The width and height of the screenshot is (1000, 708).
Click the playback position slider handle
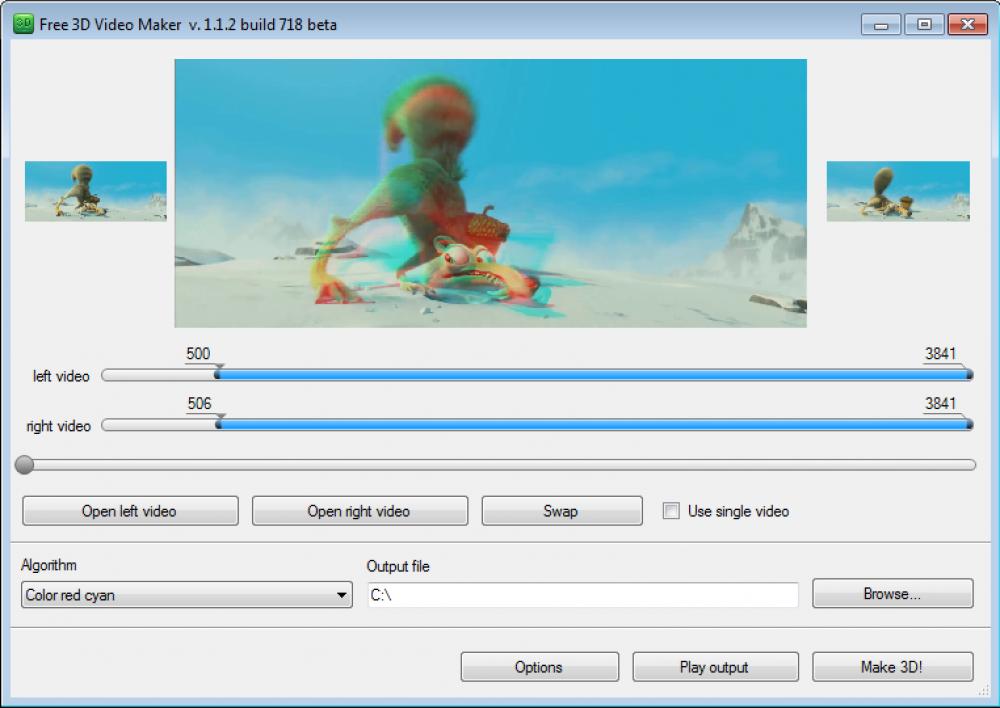(x=23, y=463)
